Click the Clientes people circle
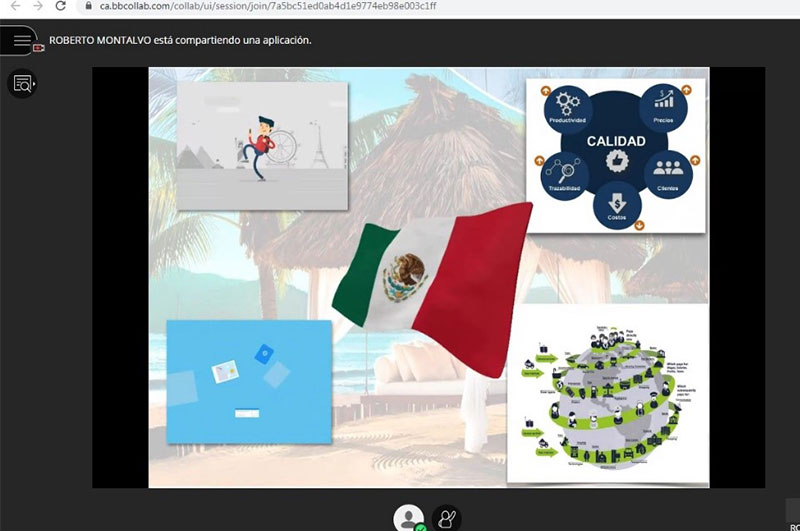The width and height of the screenshot is (800, 531). point(667,172)
